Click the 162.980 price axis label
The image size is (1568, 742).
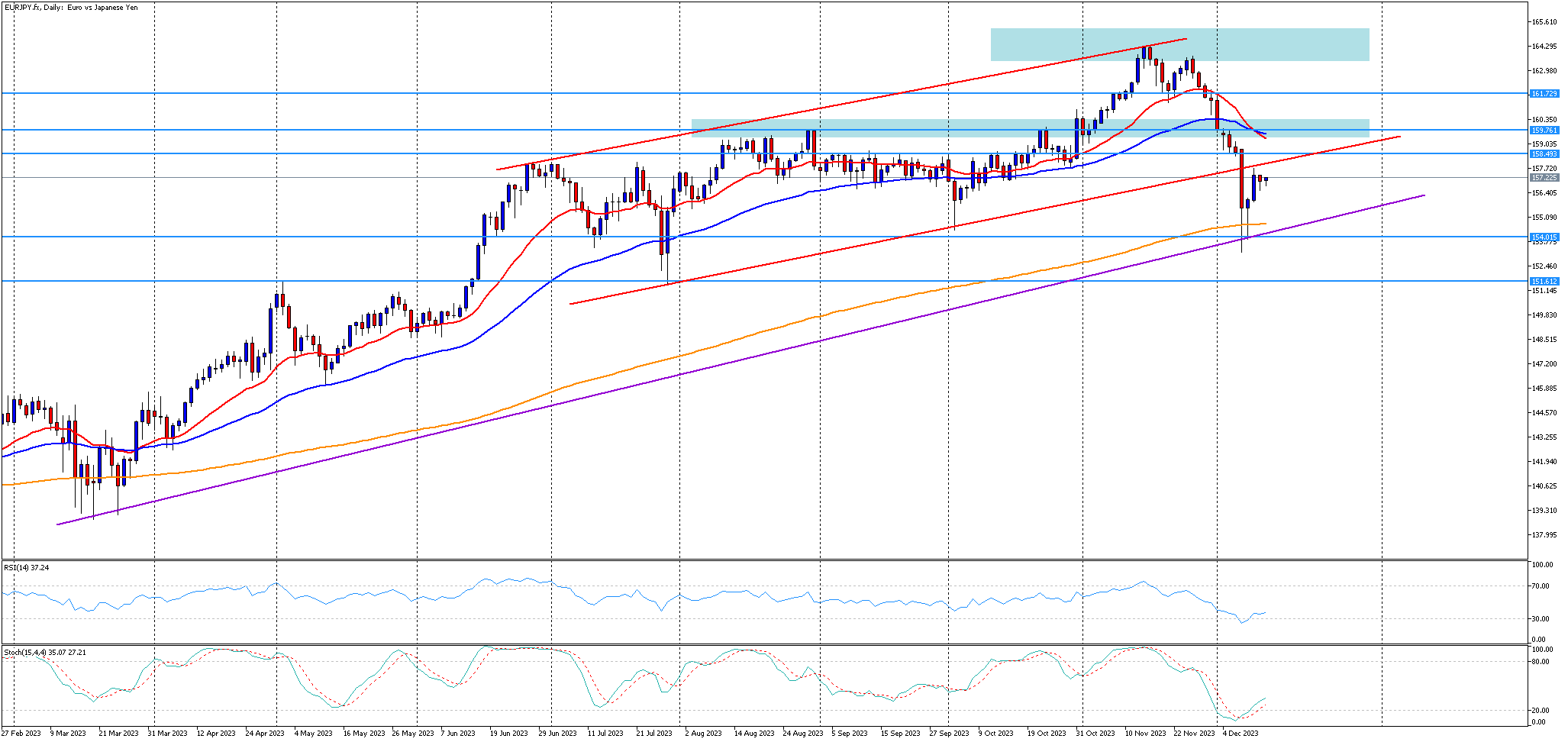[1544, 71]
